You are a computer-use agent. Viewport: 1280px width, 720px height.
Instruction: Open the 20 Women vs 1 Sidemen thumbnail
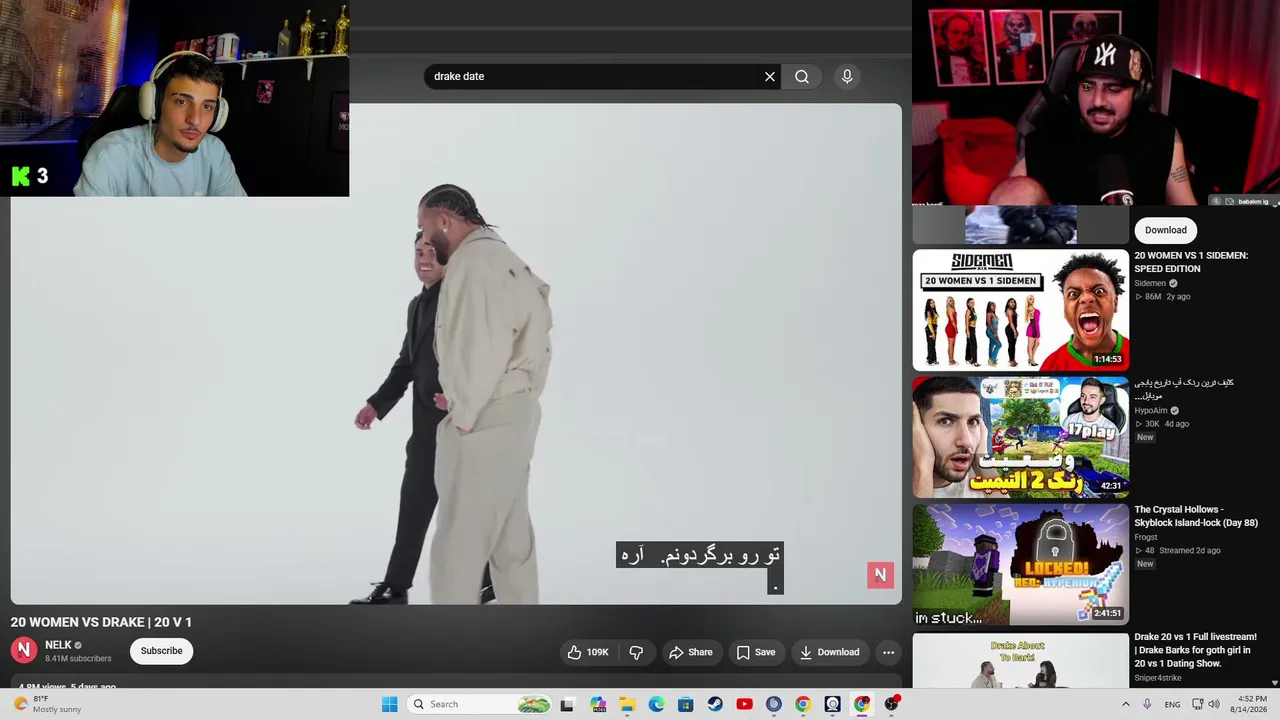1021,310
